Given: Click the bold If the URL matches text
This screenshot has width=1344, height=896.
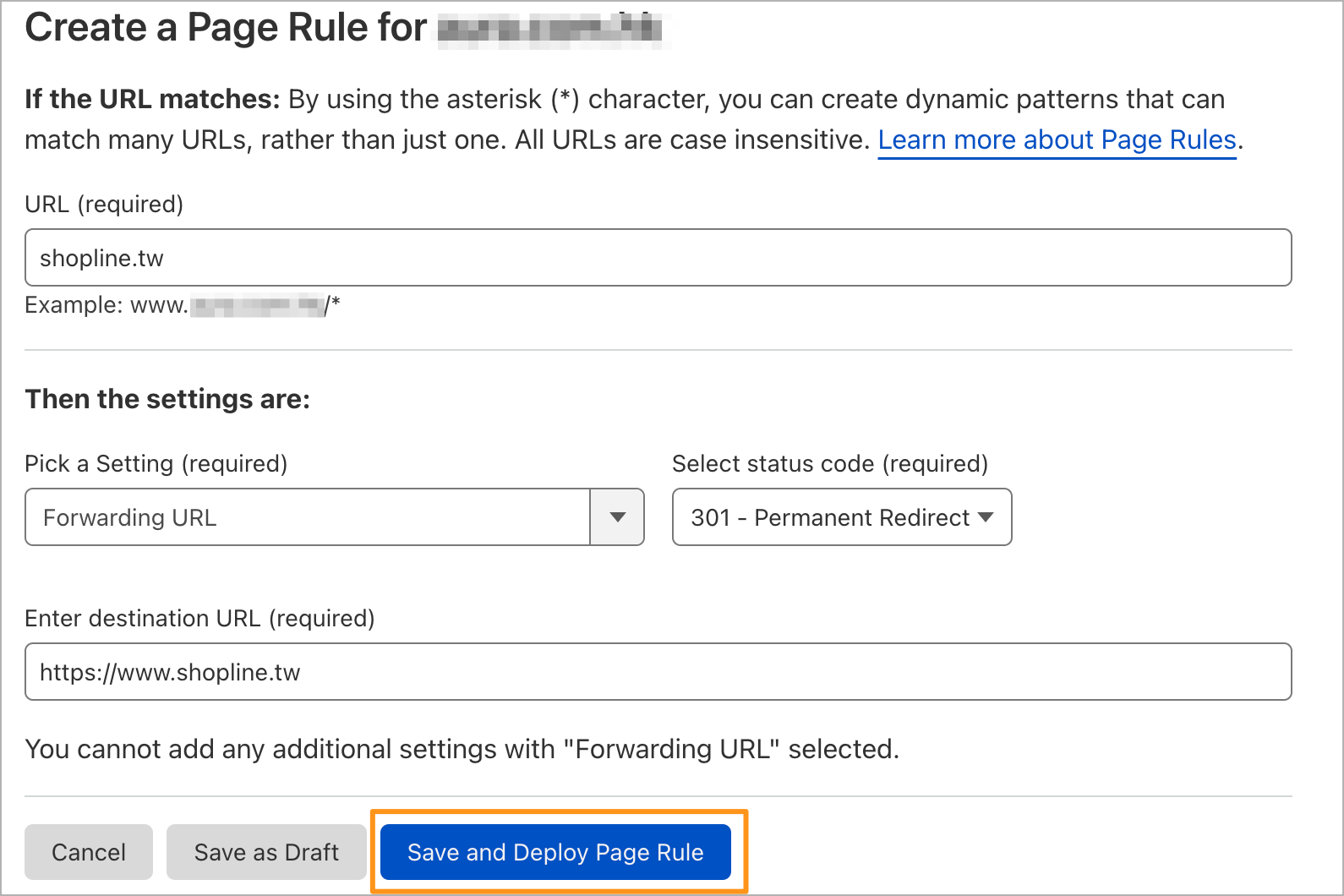Looking at the screenshot, I should pyautogui.click(x=152, y=99).
